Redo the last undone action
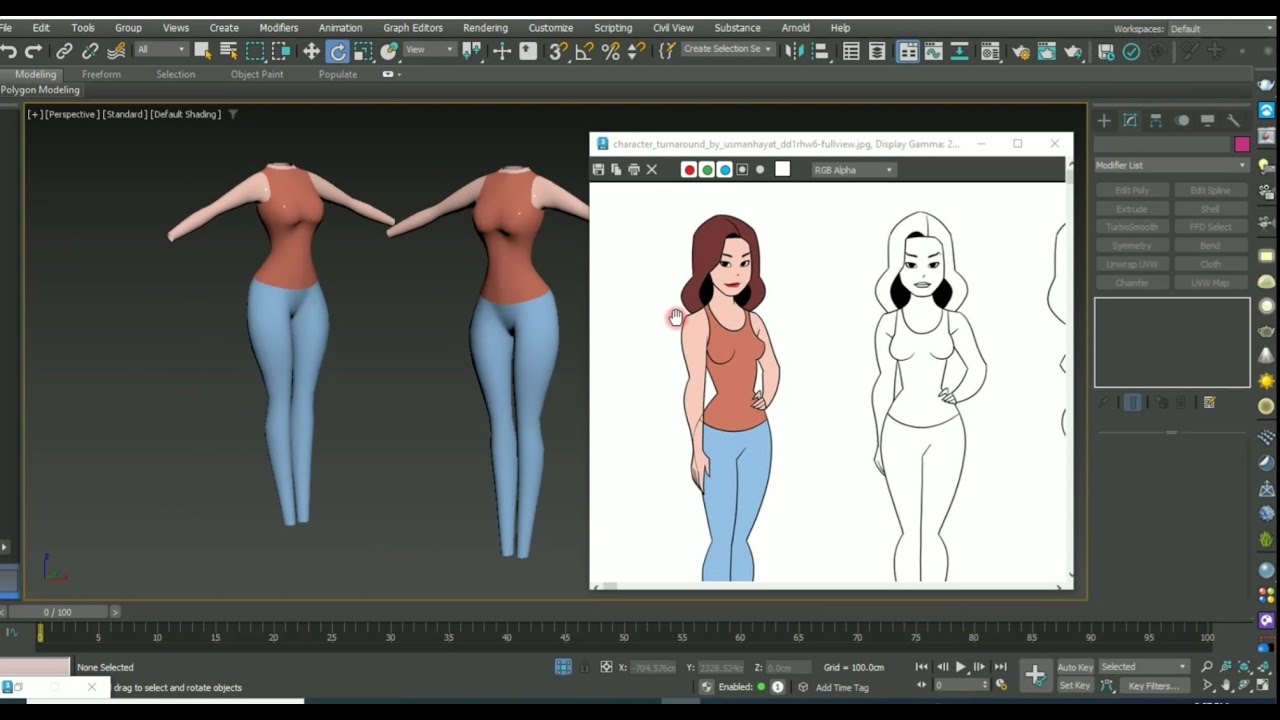This screenshot has height=720, width=1280. pos(33,51)
